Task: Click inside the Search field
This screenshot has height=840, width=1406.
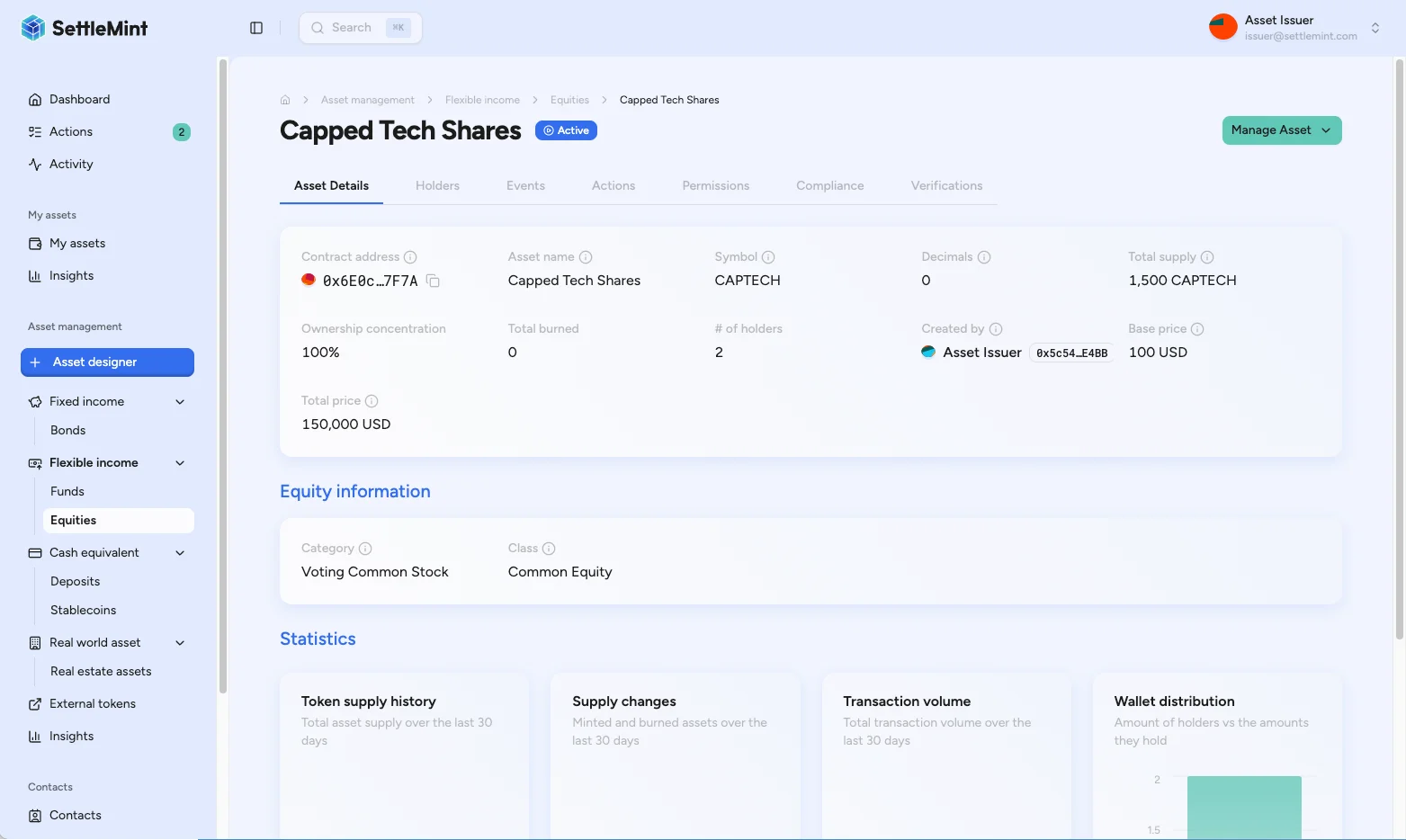Action: 358,27
